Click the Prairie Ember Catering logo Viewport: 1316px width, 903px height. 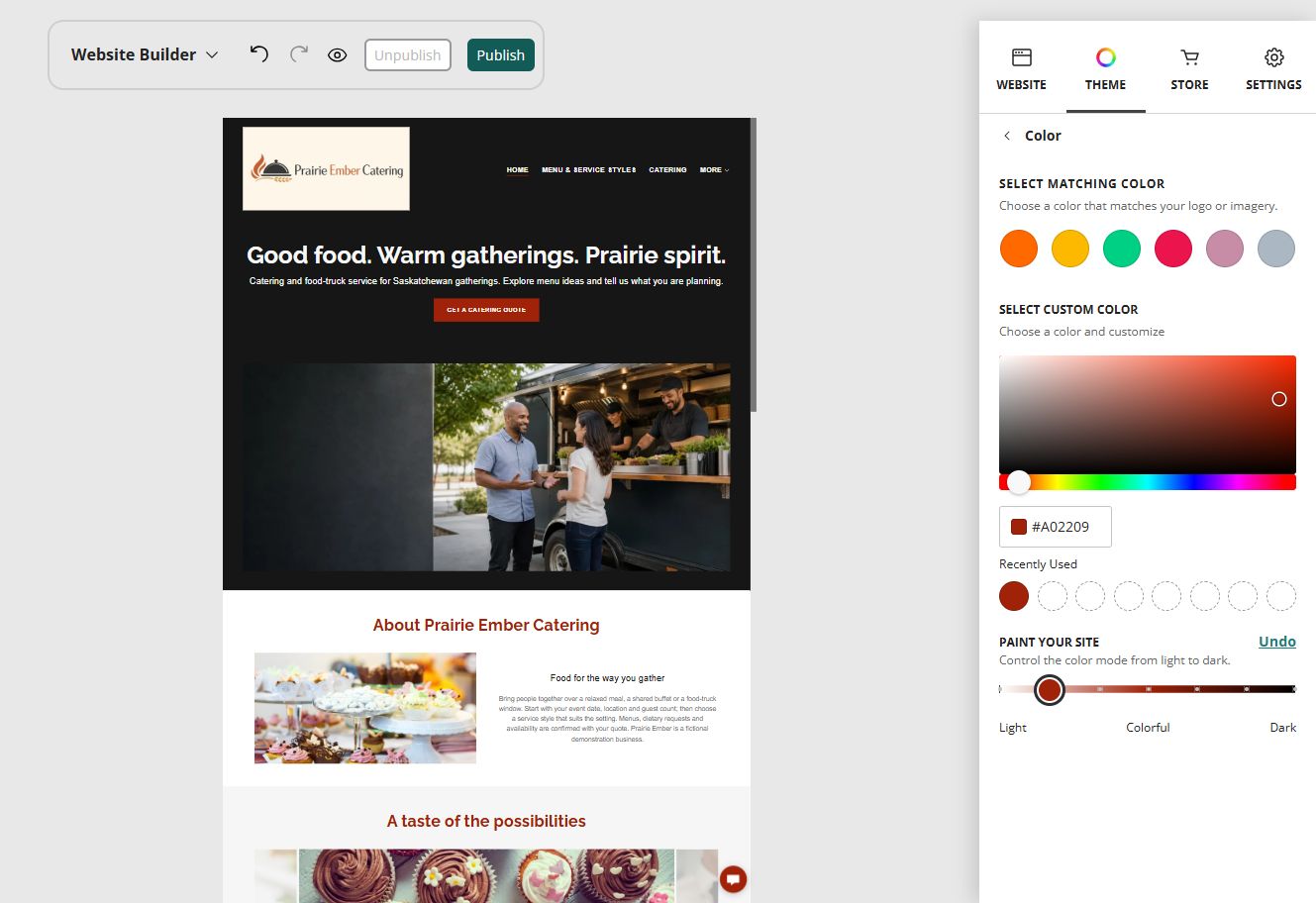click(326, 168)
